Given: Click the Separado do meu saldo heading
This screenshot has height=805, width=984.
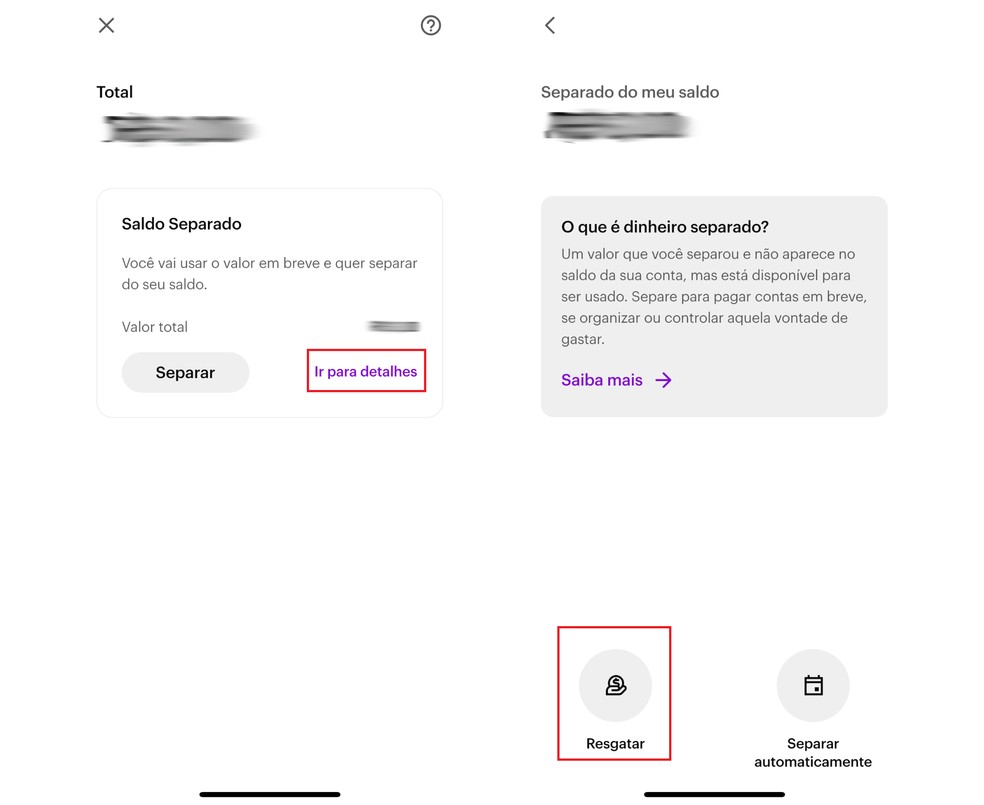Looking at the screenshot, I should (630, 92).
